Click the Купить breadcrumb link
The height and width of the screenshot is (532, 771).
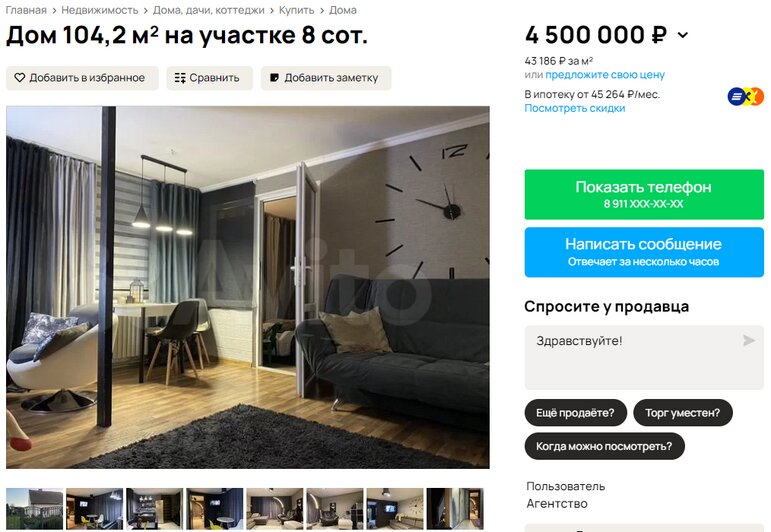point(297,10)
